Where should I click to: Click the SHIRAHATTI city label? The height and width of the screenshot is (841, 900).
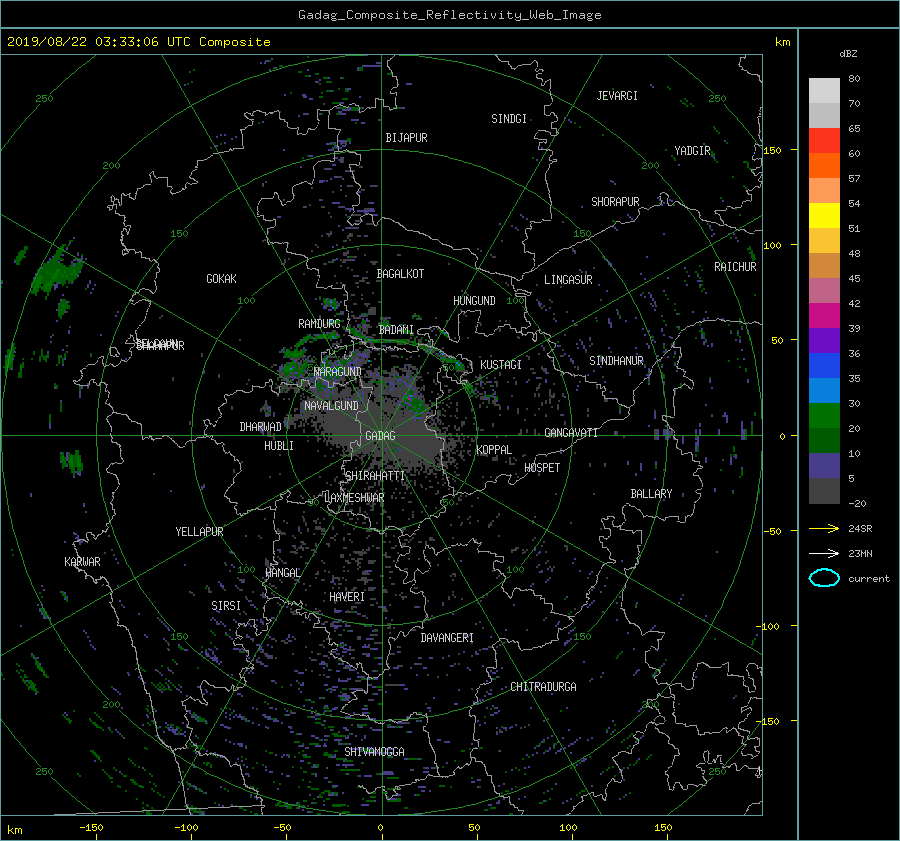point(375,476)
